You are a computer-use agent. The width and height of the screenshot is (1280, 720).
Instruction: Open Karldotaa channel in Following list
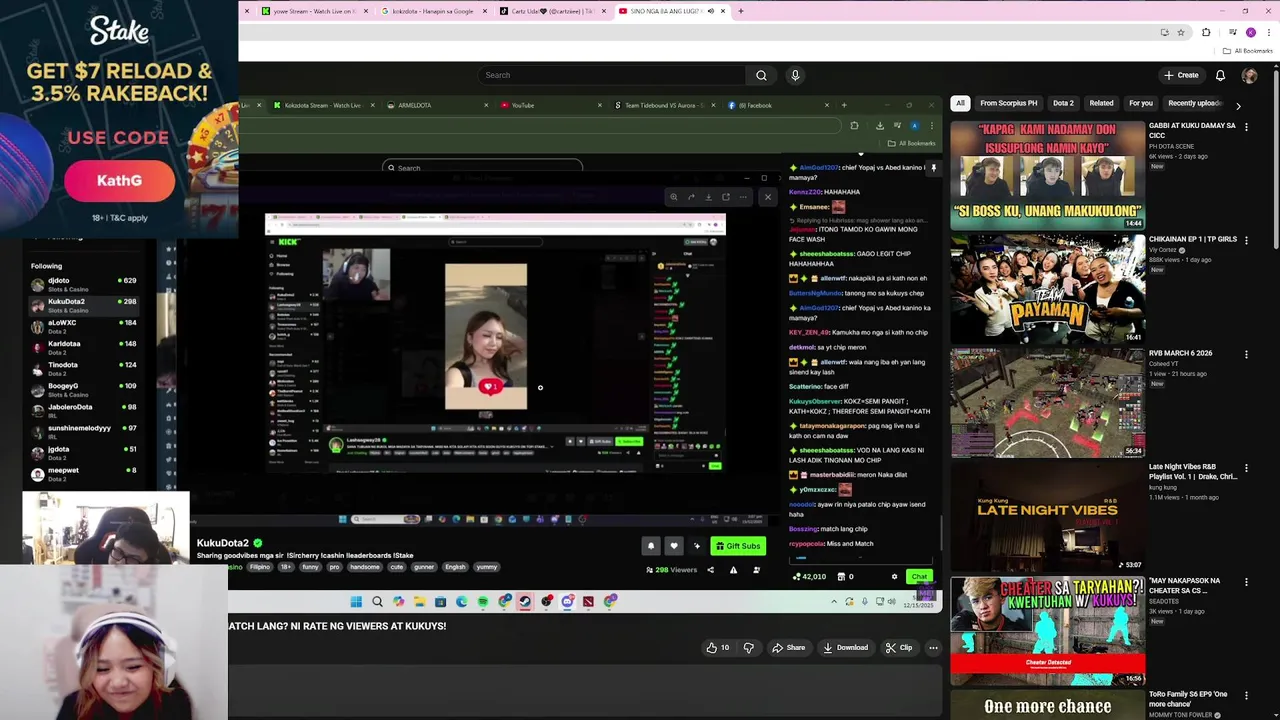(x=85, y=346)
